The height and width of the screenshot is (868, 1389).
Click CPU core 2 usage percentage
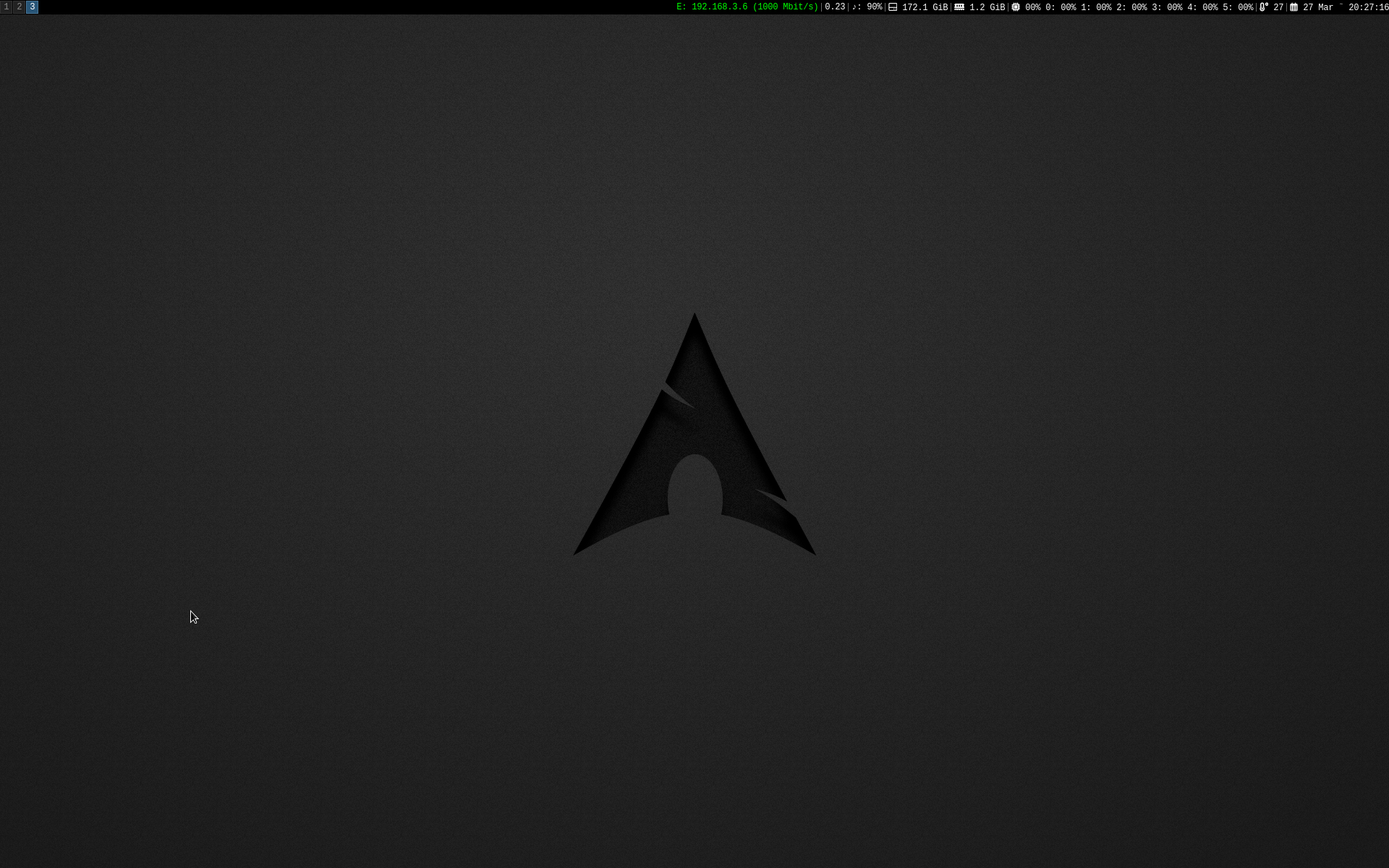click(x=1139, y=7)
